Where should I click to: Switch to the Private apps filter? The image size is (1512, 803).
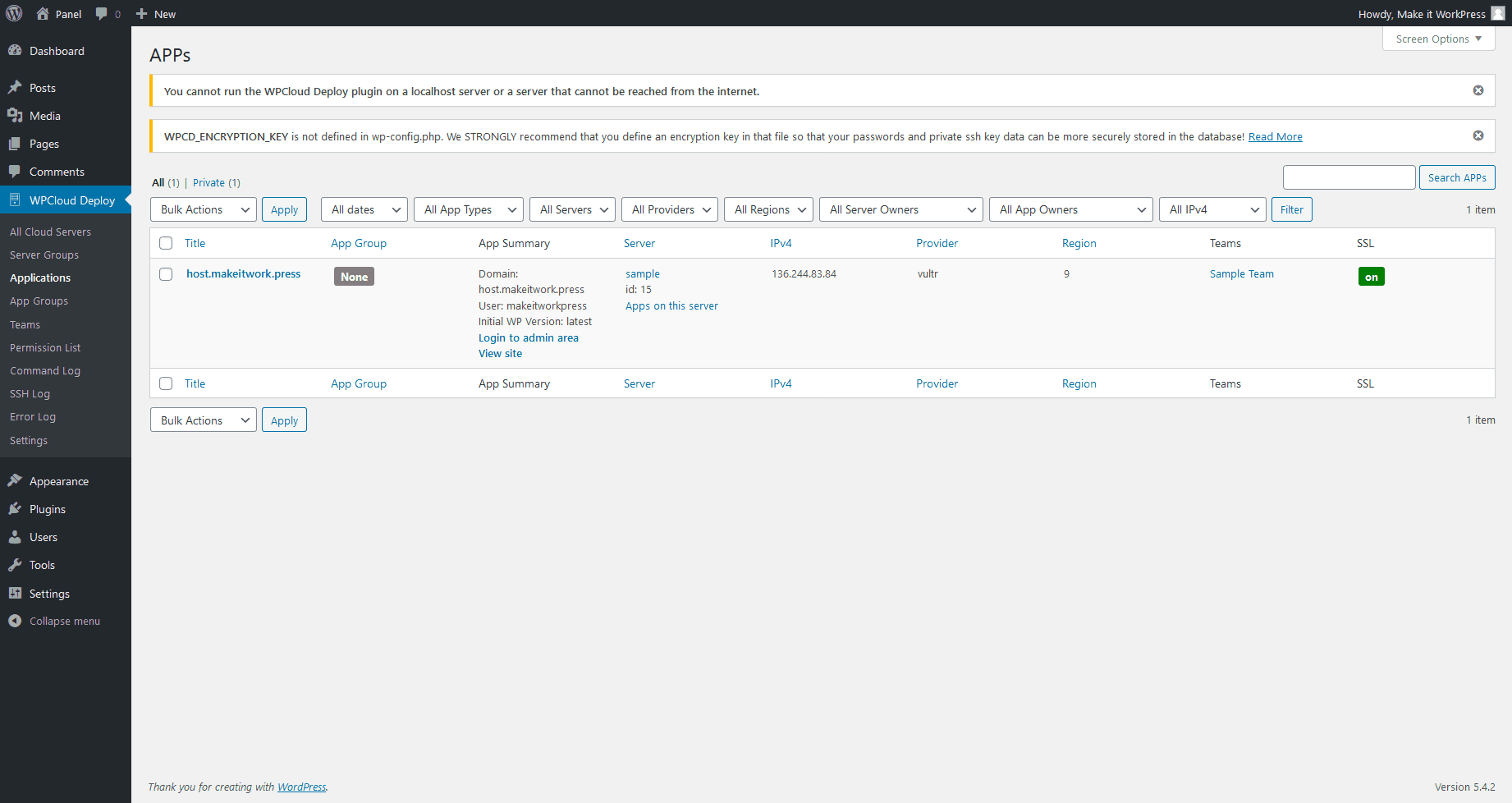point(208,182)
